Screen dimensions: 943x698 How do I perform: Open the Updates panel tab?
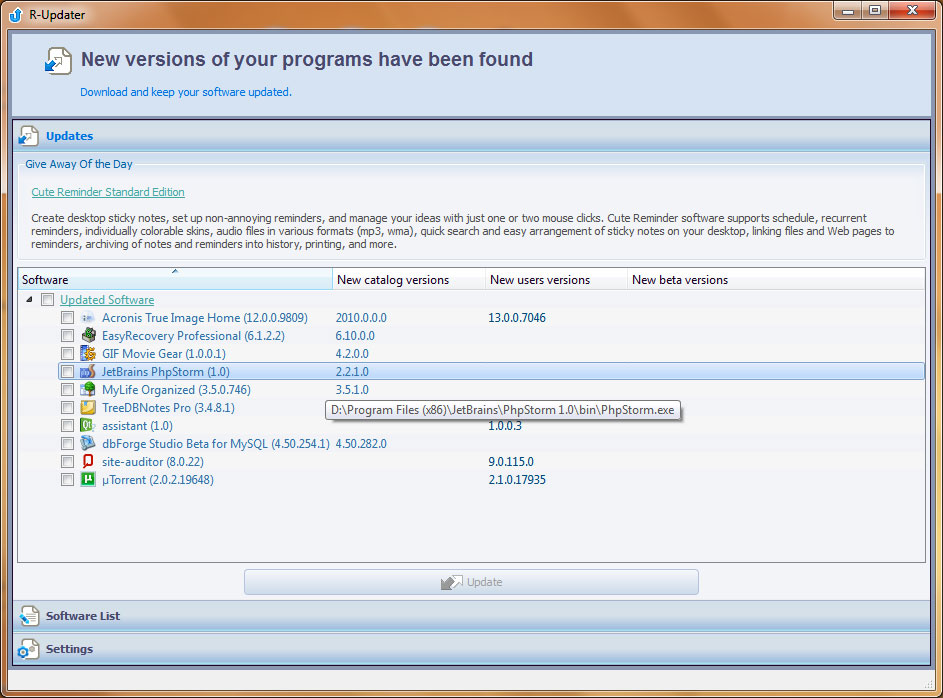[x=472, y=136]
